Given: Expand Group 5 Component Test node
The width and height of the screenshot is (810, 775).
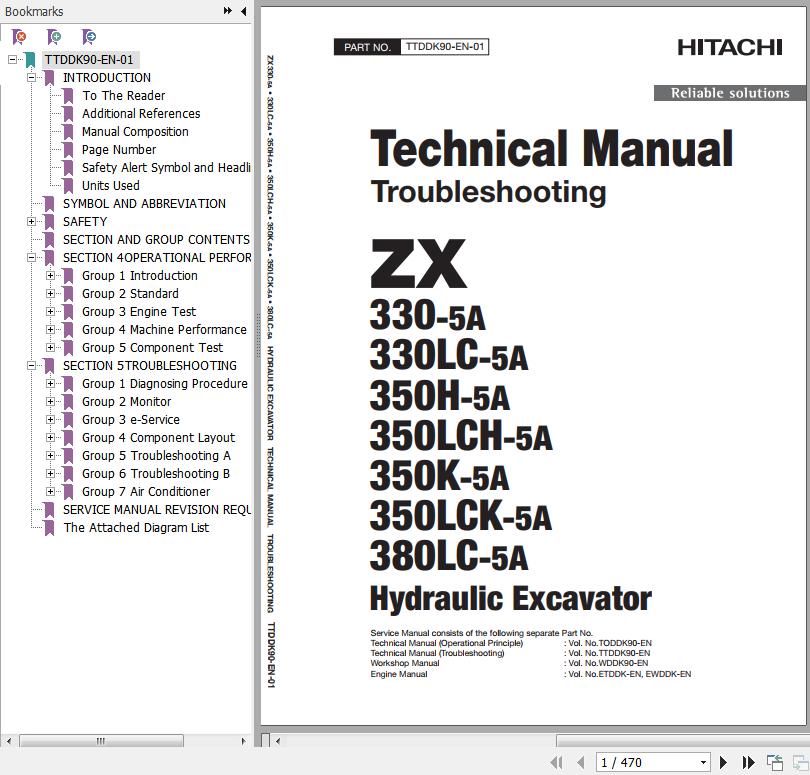Looking at the screenshot, I should [x=50, y=348].
